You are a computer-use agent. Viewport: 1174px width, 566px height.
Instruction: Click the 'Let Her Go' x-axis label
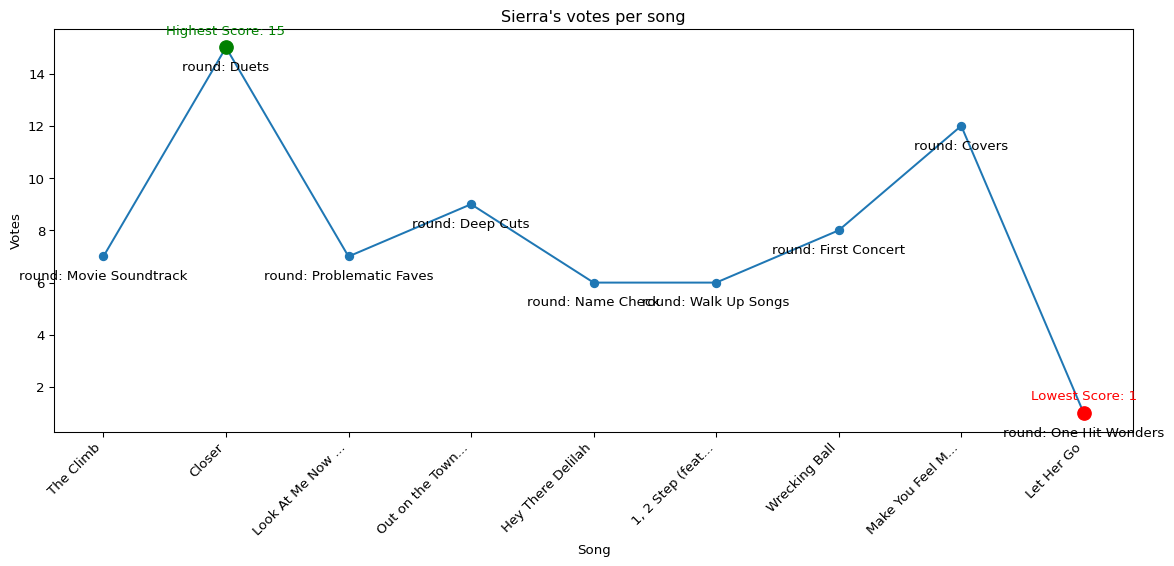[1054, 472]
